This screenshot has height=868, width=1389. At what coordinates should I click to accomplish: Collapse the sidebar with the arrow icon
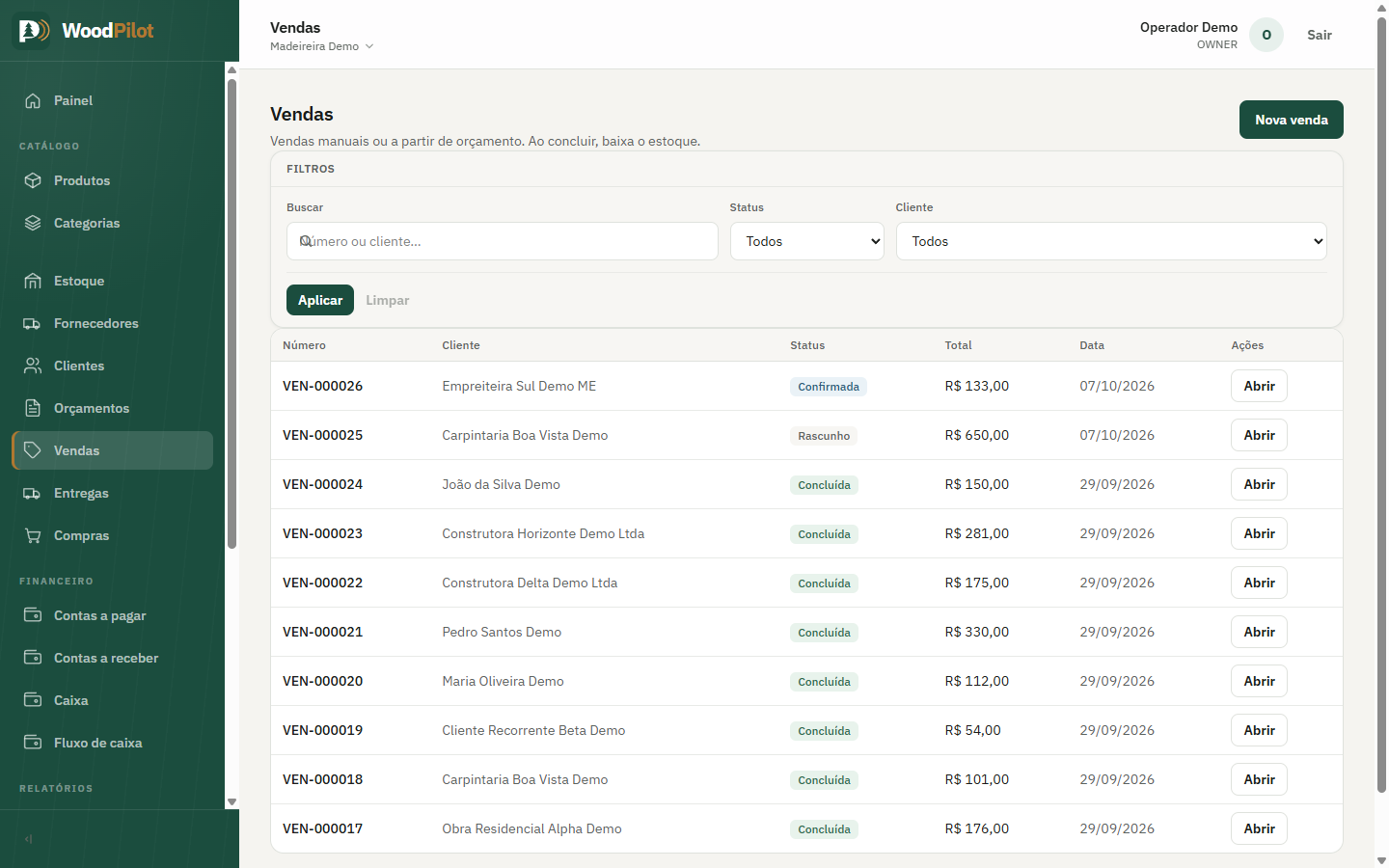pyautogui.click(x=29, y=839)
